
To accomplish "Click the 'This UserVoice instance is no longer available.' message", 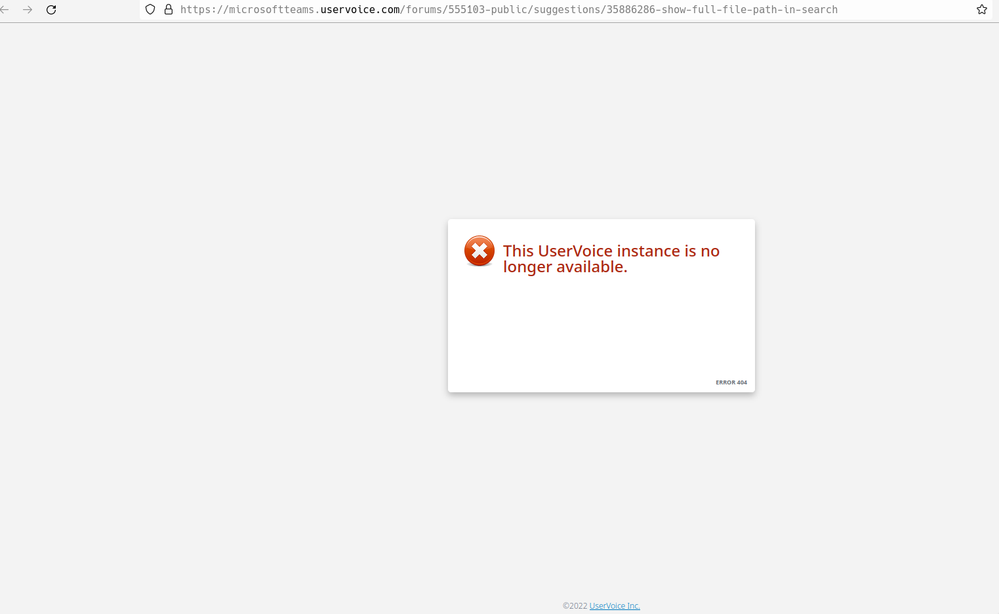I will (611, 259).
